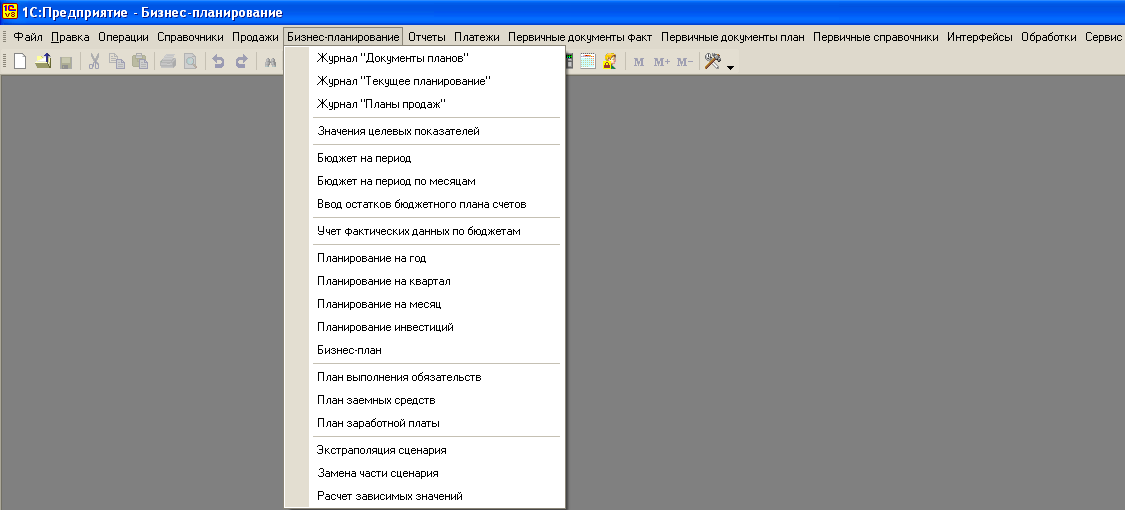Open Первичные справочники menu

pyautogui.click(x=875, y=37)
